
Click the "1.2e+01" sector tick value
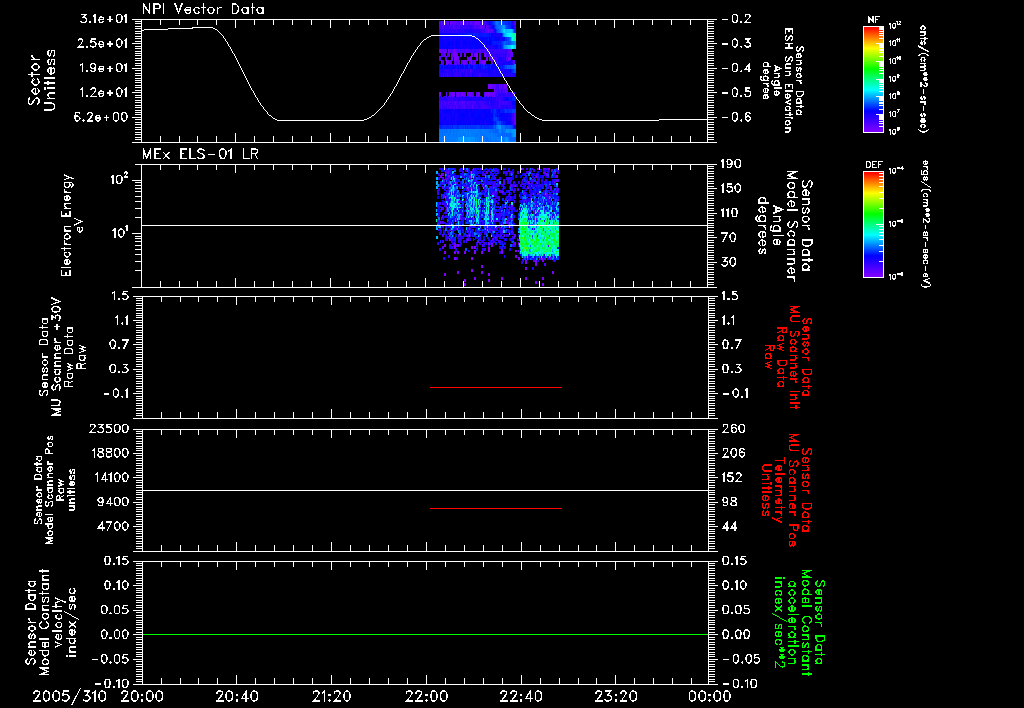(x=105, y=93)
